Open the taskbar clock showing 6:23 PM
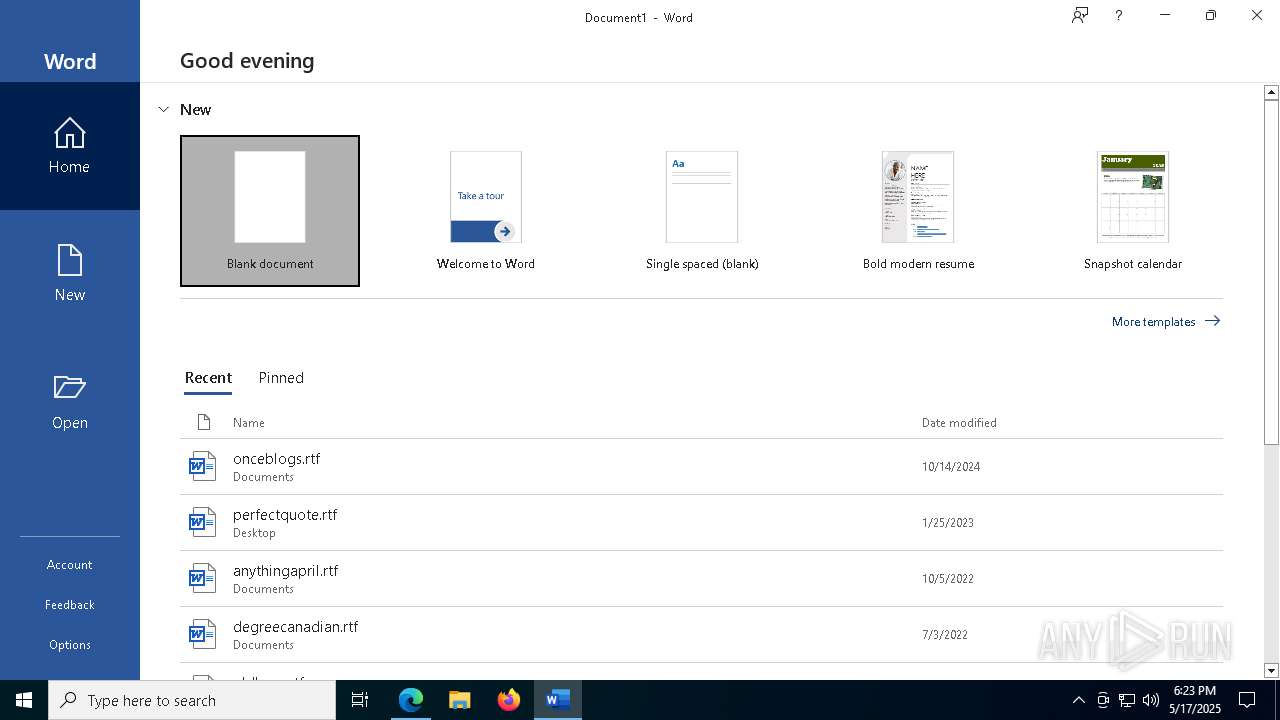The image size is (1280, 720). [x=1195, y=700]
